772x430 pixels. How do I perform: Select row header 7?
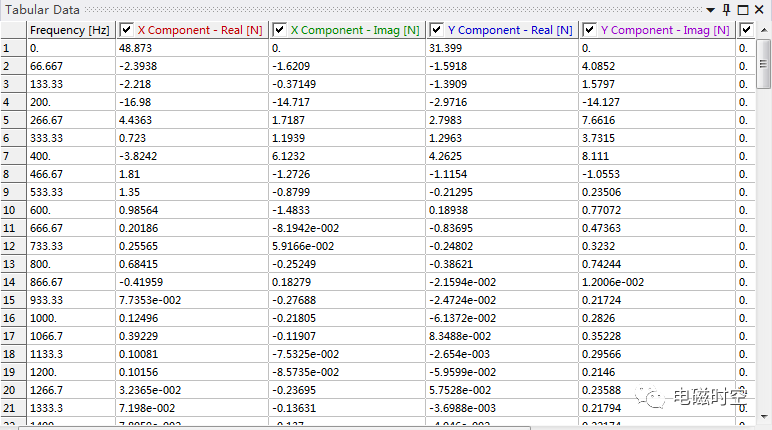(x=13, y=156)
